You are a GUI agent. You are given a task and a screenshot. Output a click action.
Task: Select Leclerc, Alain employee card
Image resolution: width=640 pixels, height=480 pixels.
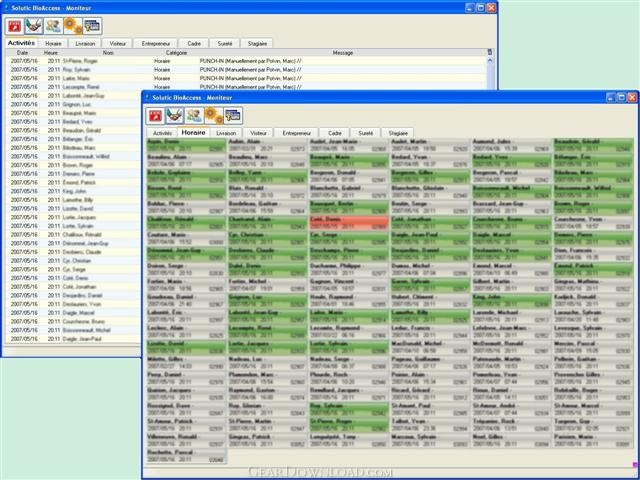[x=186, y=332]
